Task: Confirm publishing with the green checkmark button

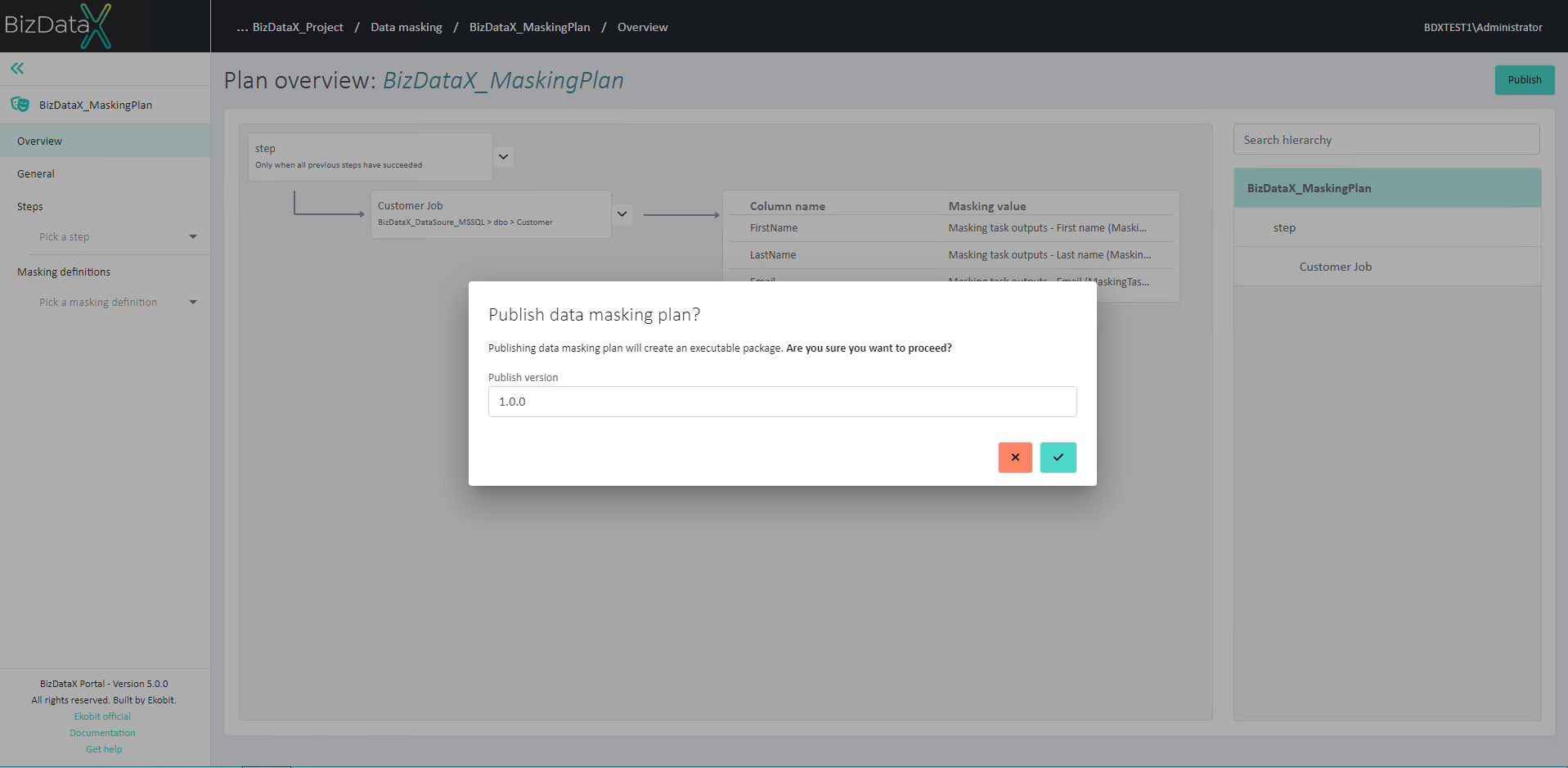Action: pyautogui.click(x=1058, y=457)
